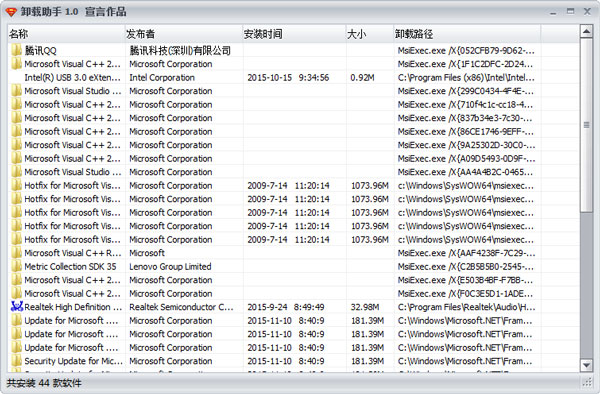Click path MsiExec.exe /X{710f4c1c-cc18-4...
The width and height of the screenshot is (600, 394).
(465, 104)
